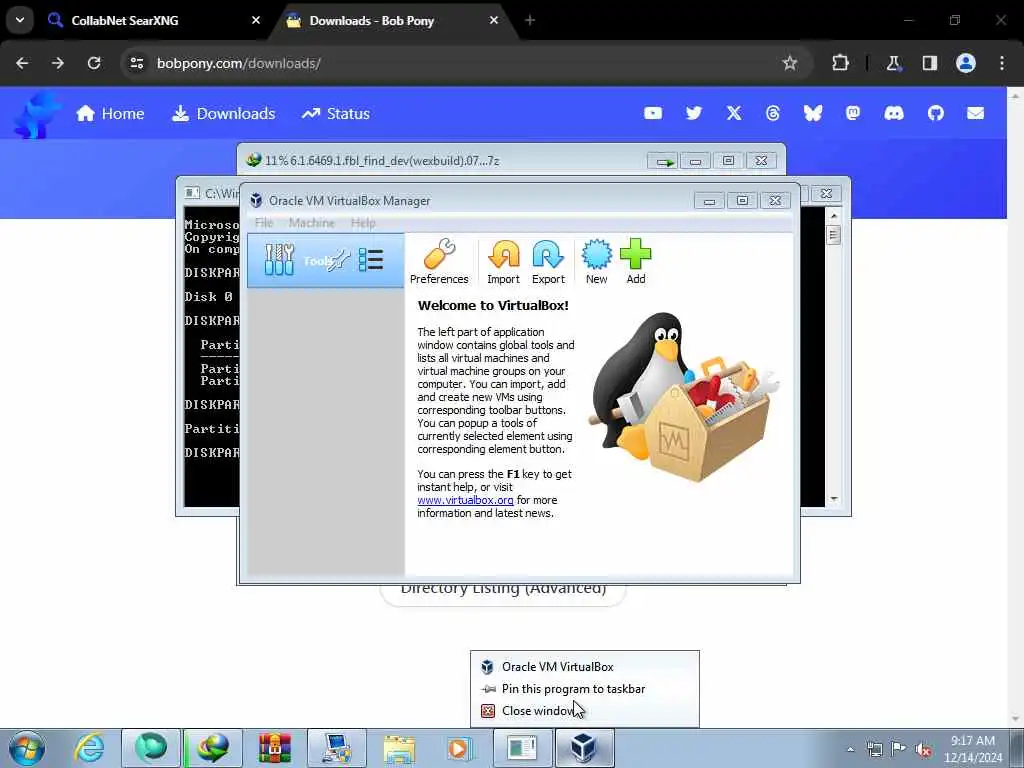1024x768 pixels.
Task: Open Bob Pony's YouTube icon
Action: [x=652, y=114]
